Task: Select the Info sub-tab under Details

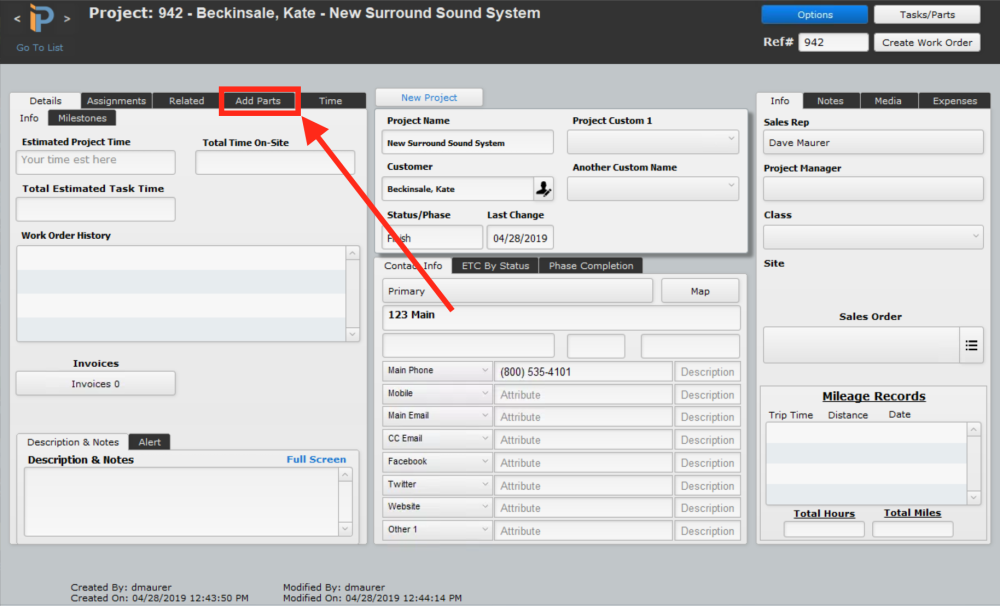Action: tap(29, 118)
